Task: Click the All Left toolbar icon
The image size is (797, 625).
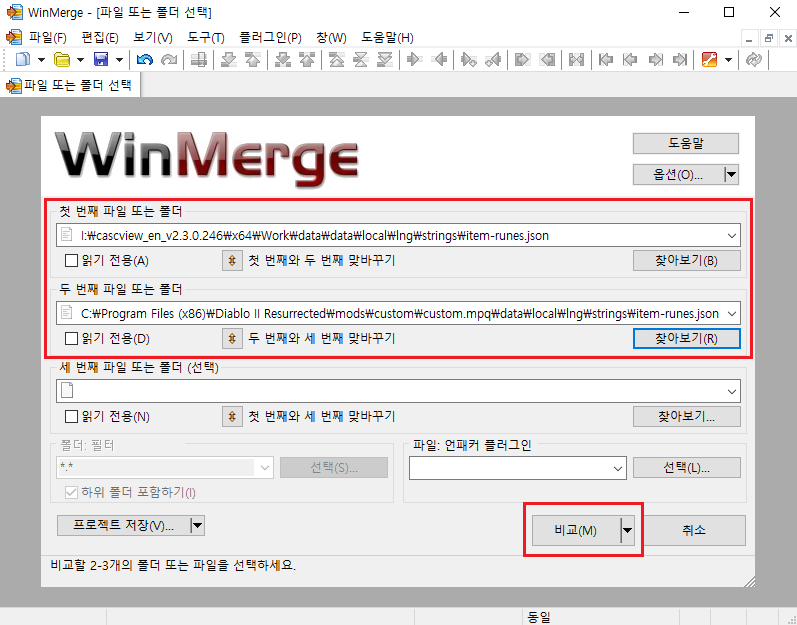Action: [547, 60]
